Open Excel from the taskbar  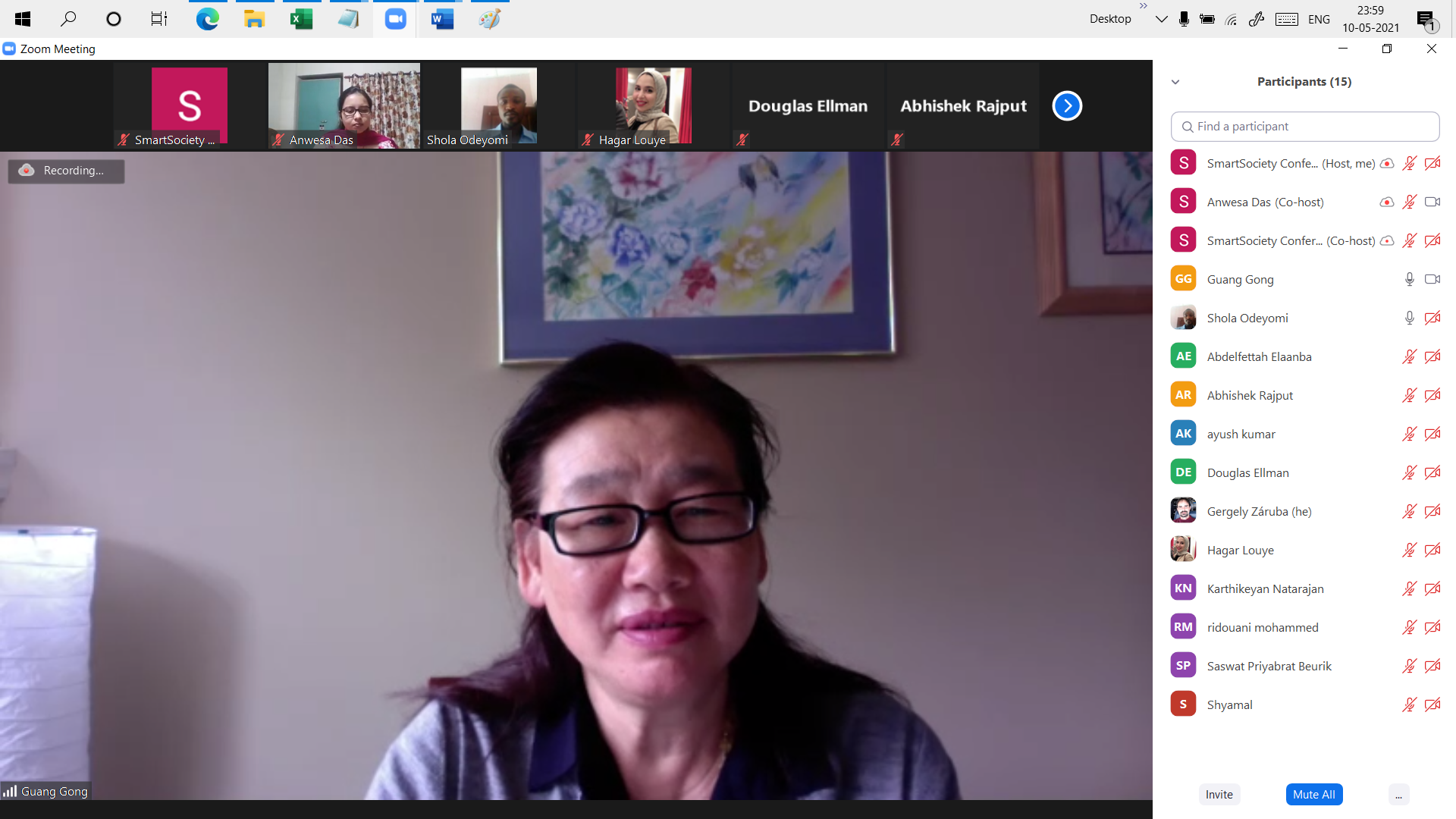pyautogui.click(x=301, y=19)
